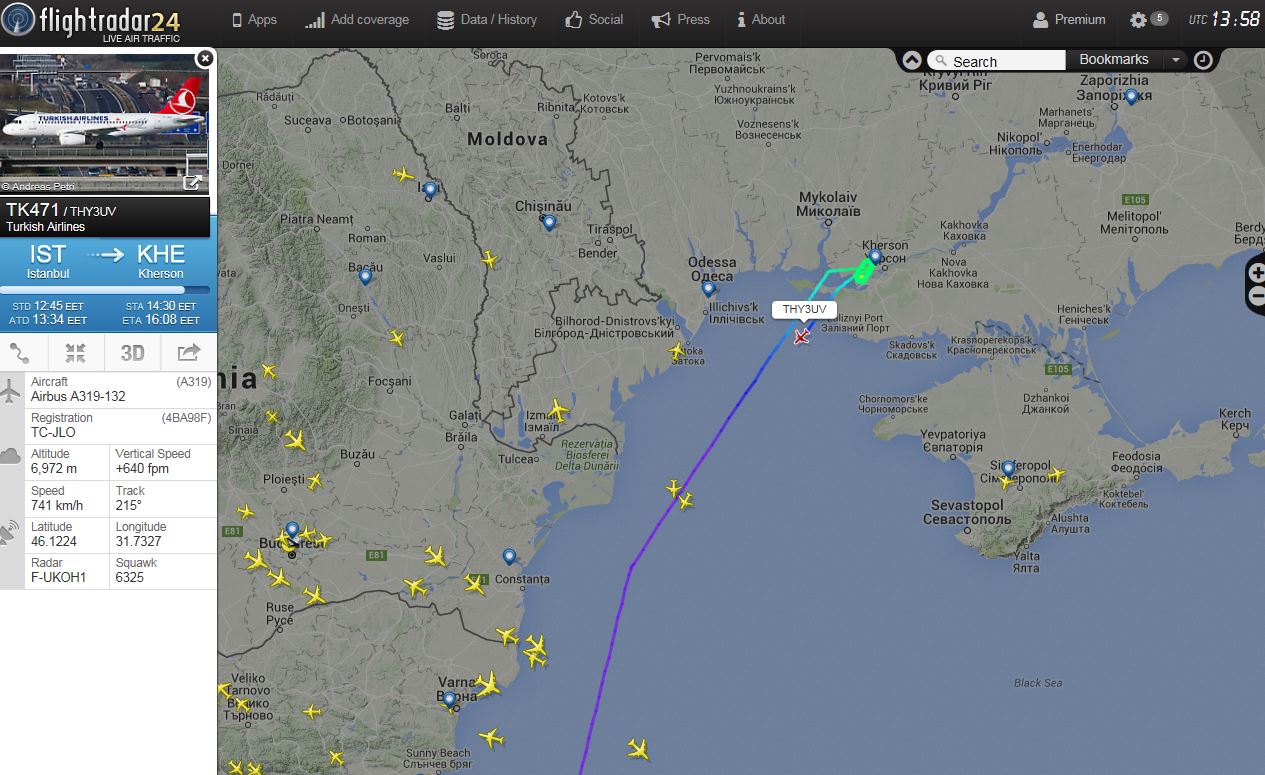The width and height of the screenshot is (1265, 775).
Task: Click the Premium account link
Action: pyautogui.click(x=1069, y=19)
